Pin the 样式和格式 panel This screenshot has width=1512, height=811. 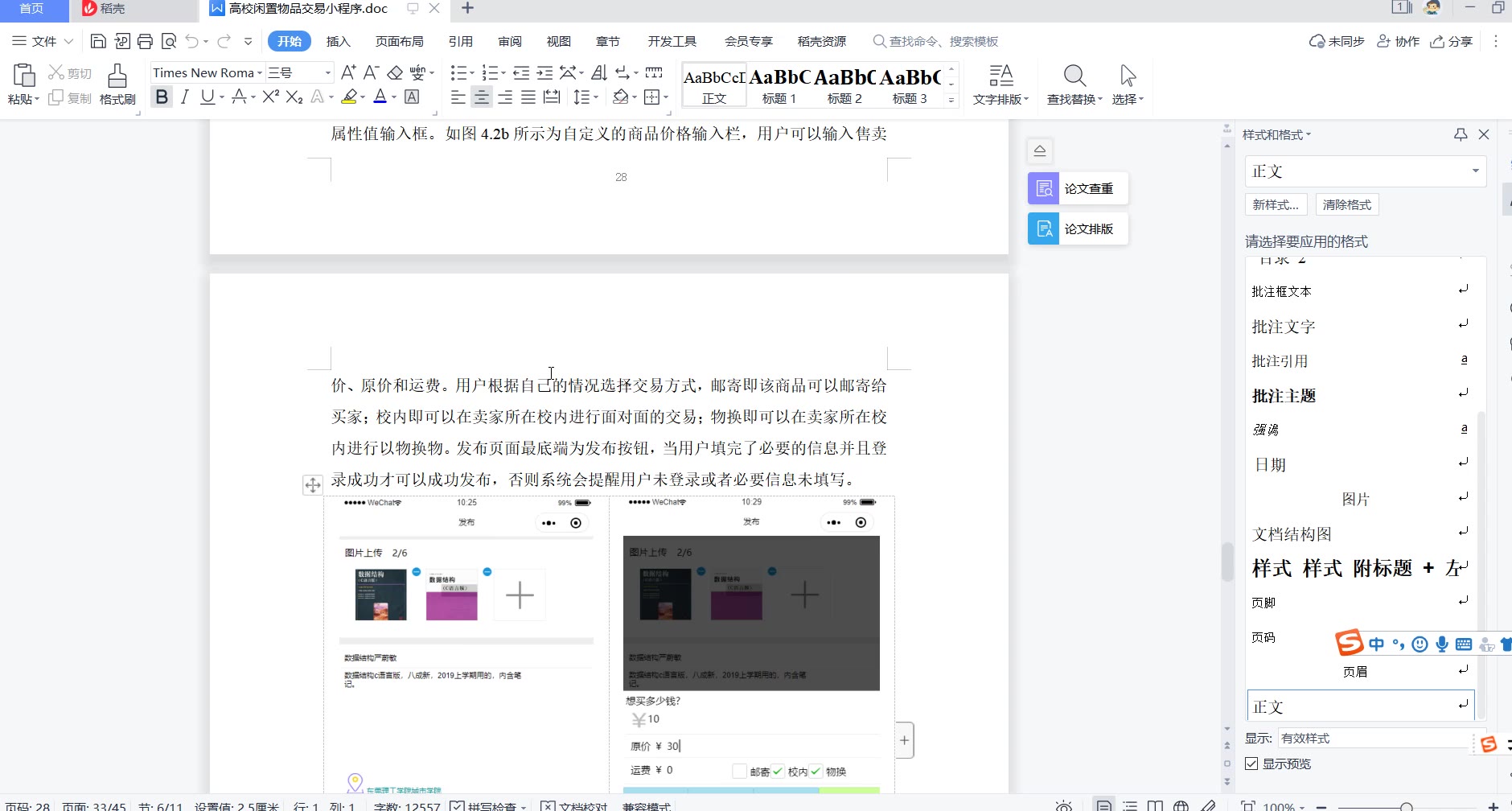pos(1461,134)
